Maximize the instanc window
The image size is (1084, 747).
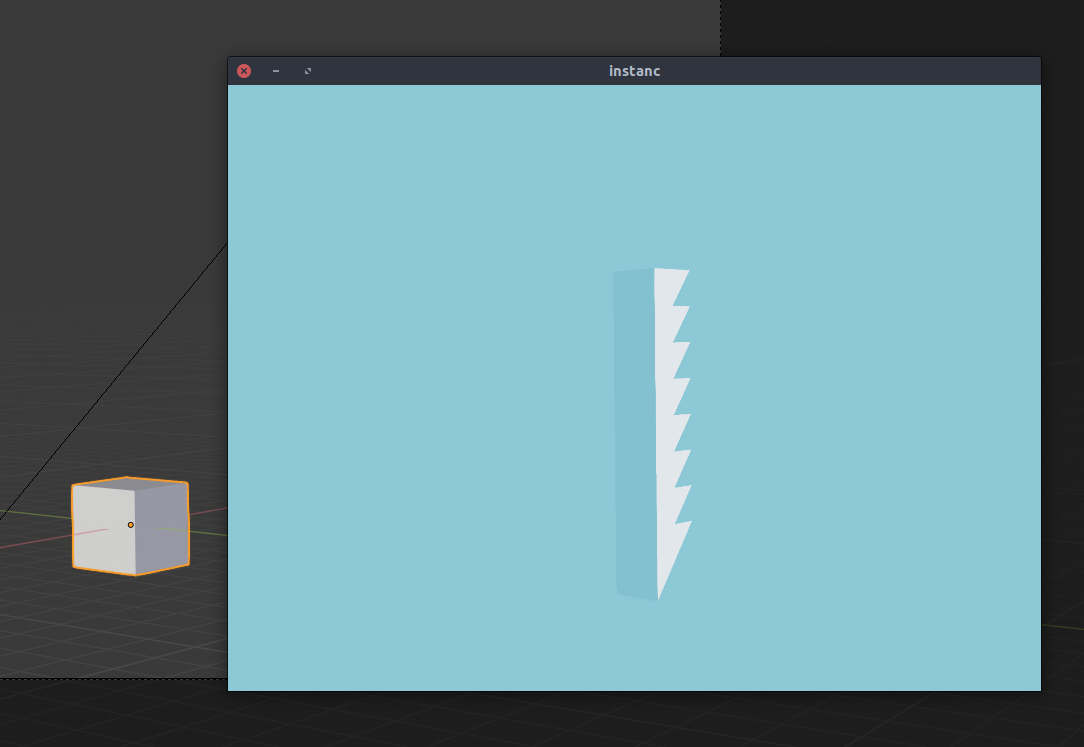coord(308,71)
